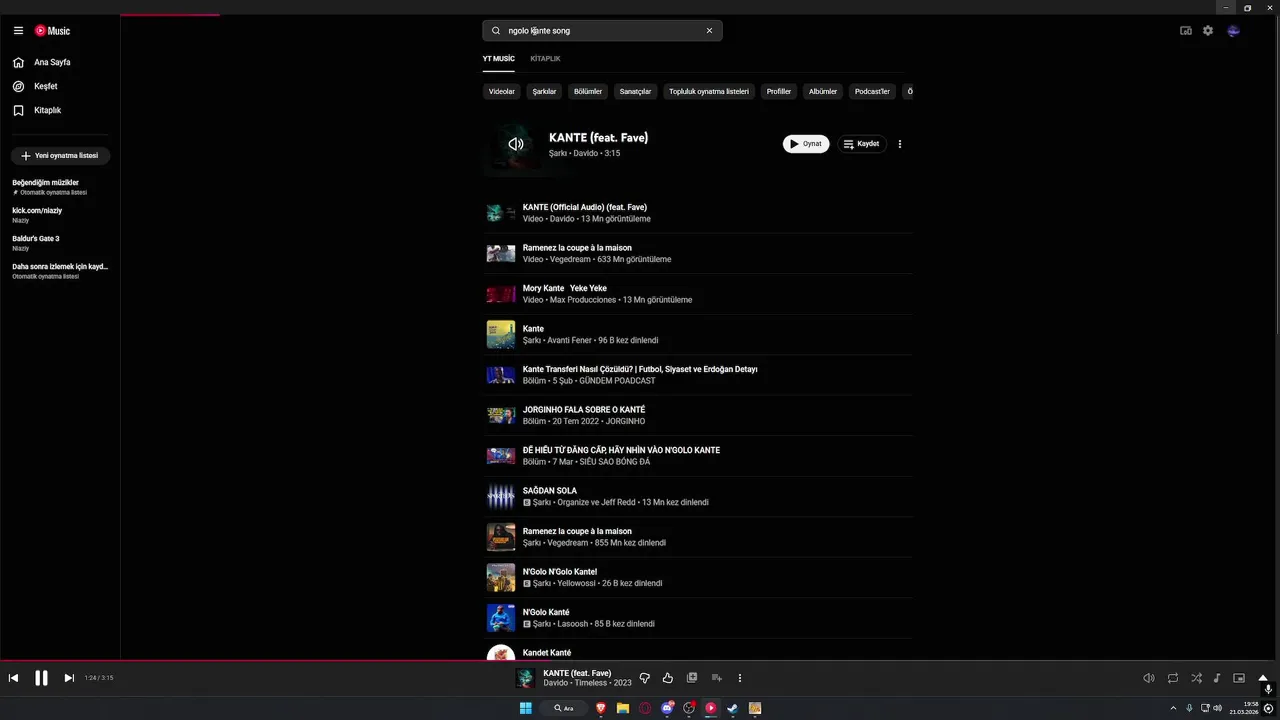Click the Oynat play button

pos(806,144)
